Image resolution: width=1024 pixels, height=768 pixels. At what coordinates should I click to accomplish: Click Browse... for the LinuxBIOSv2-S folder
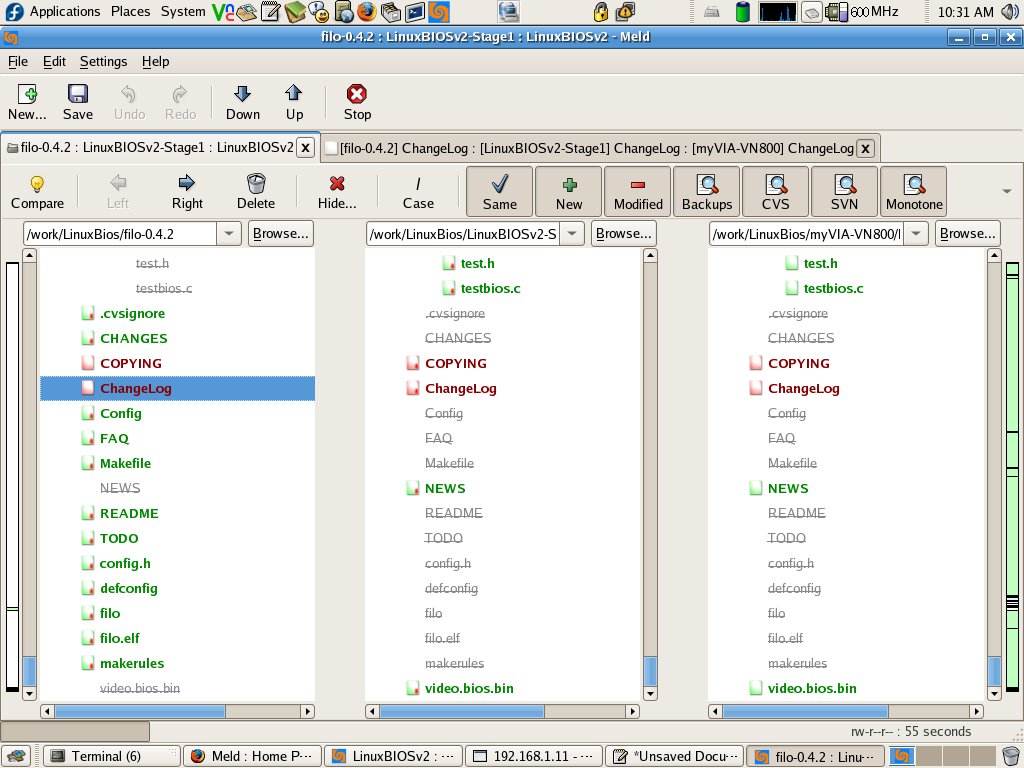pyautogui.click(x=624, y=234)
